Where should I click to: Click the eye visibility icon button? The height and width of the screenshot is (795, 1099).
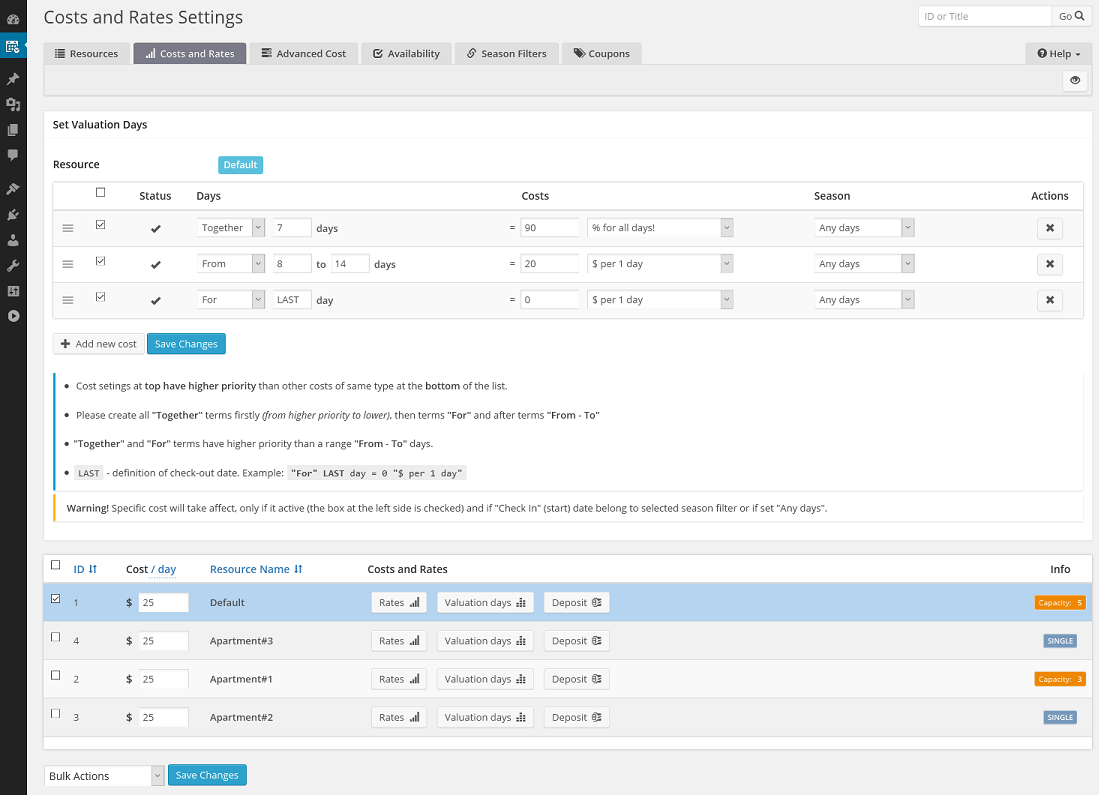[x=1074, y=81]
